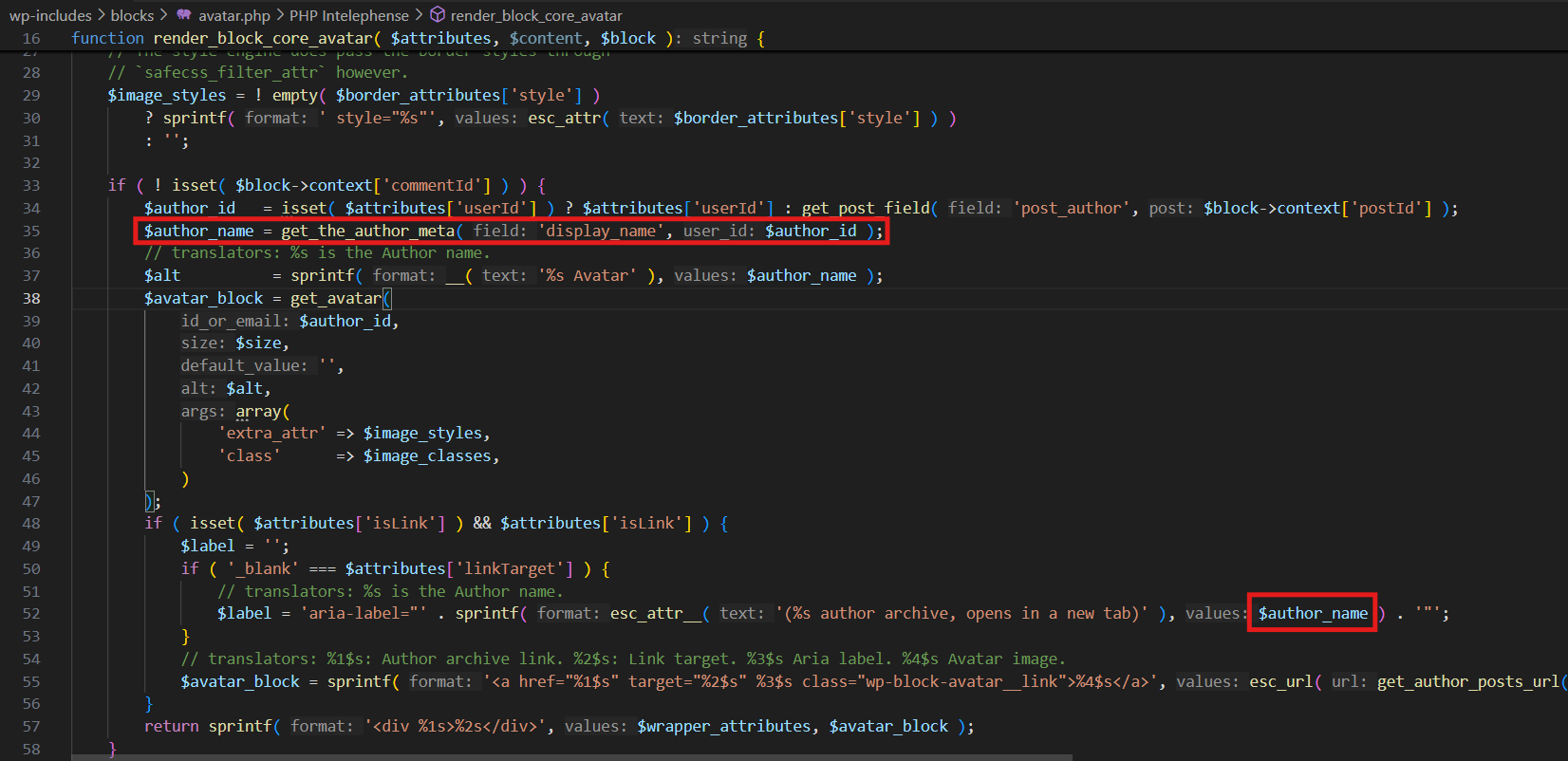Click the safecss_filter_attr comment on line 28

(x=258, y=72)
